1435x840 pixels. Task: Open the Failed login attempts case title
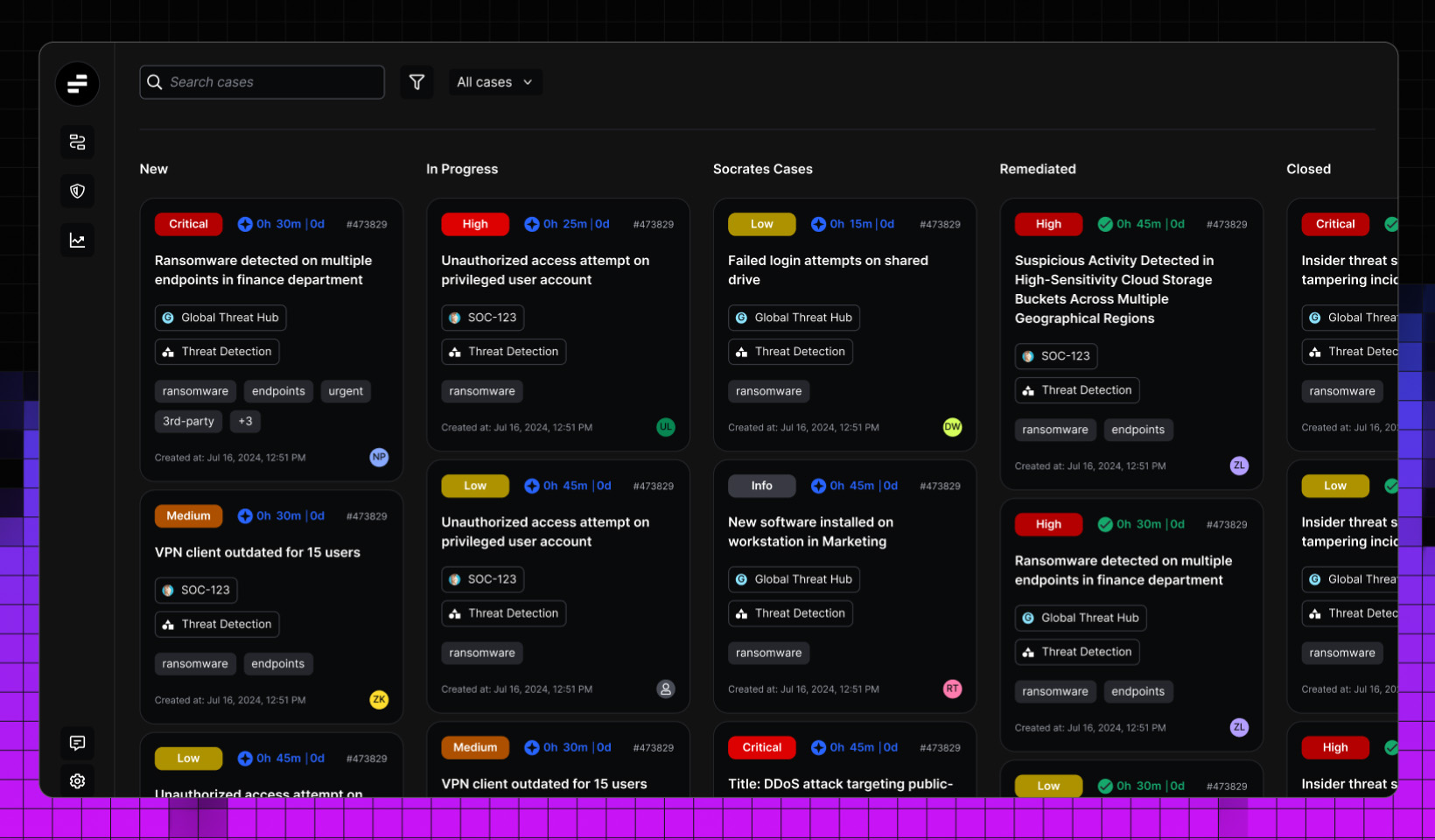coord(828,269)
